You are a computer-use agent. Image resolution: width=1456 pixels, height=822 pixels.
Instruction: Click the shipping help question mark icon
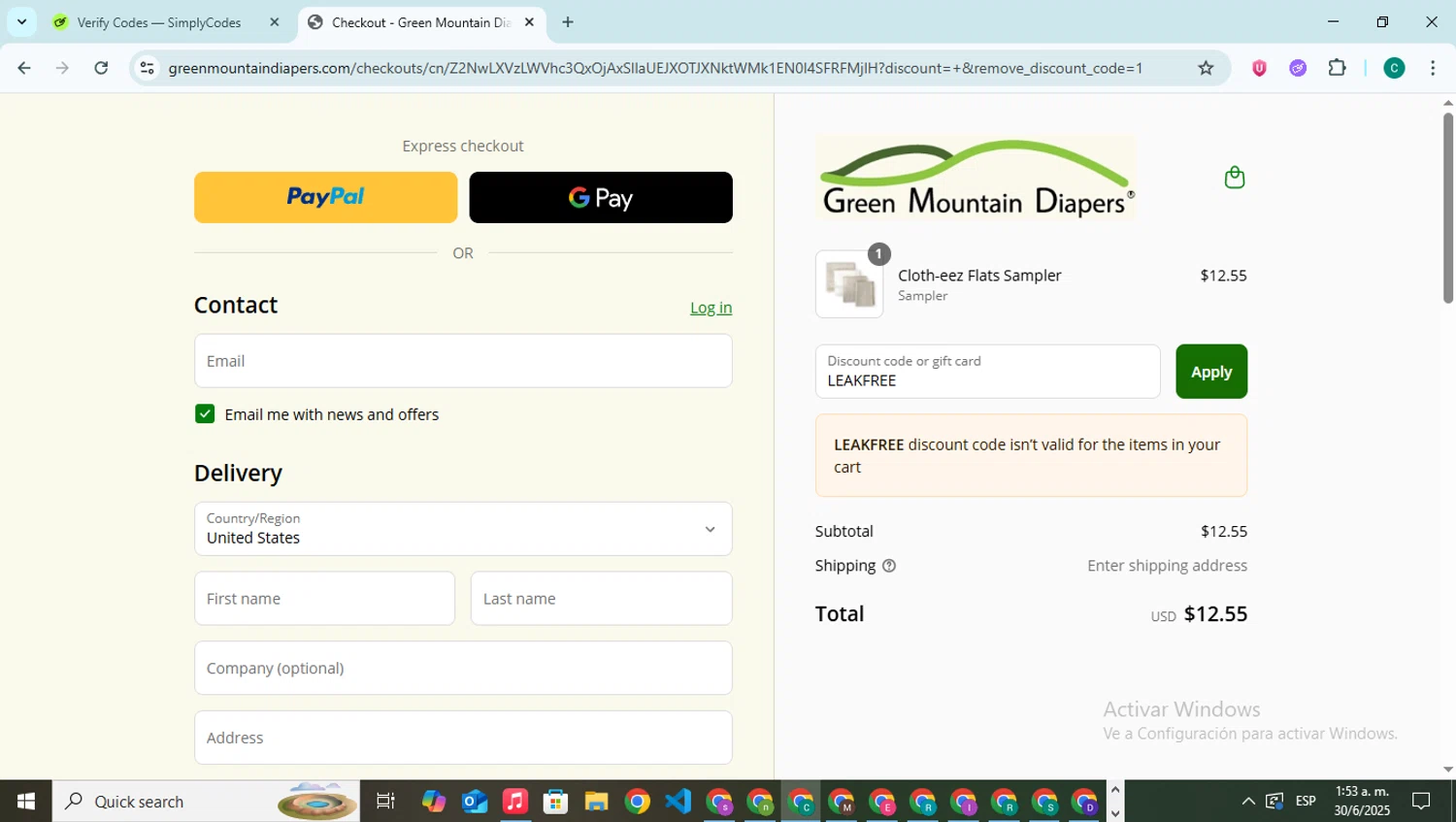(x=888, y=566)
